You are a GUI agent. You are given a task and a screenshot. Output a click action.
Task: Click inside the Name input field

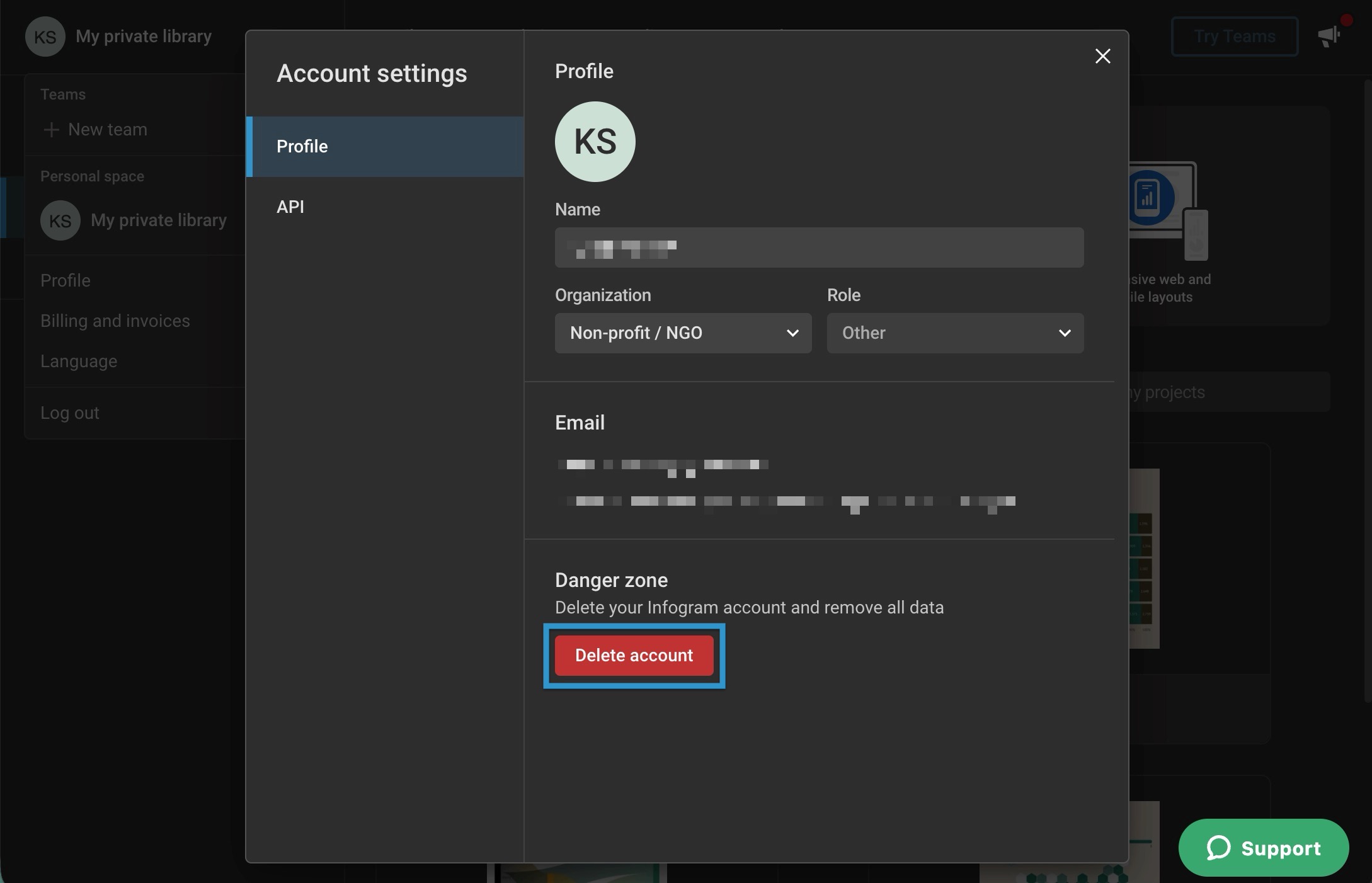coord(818,248)
